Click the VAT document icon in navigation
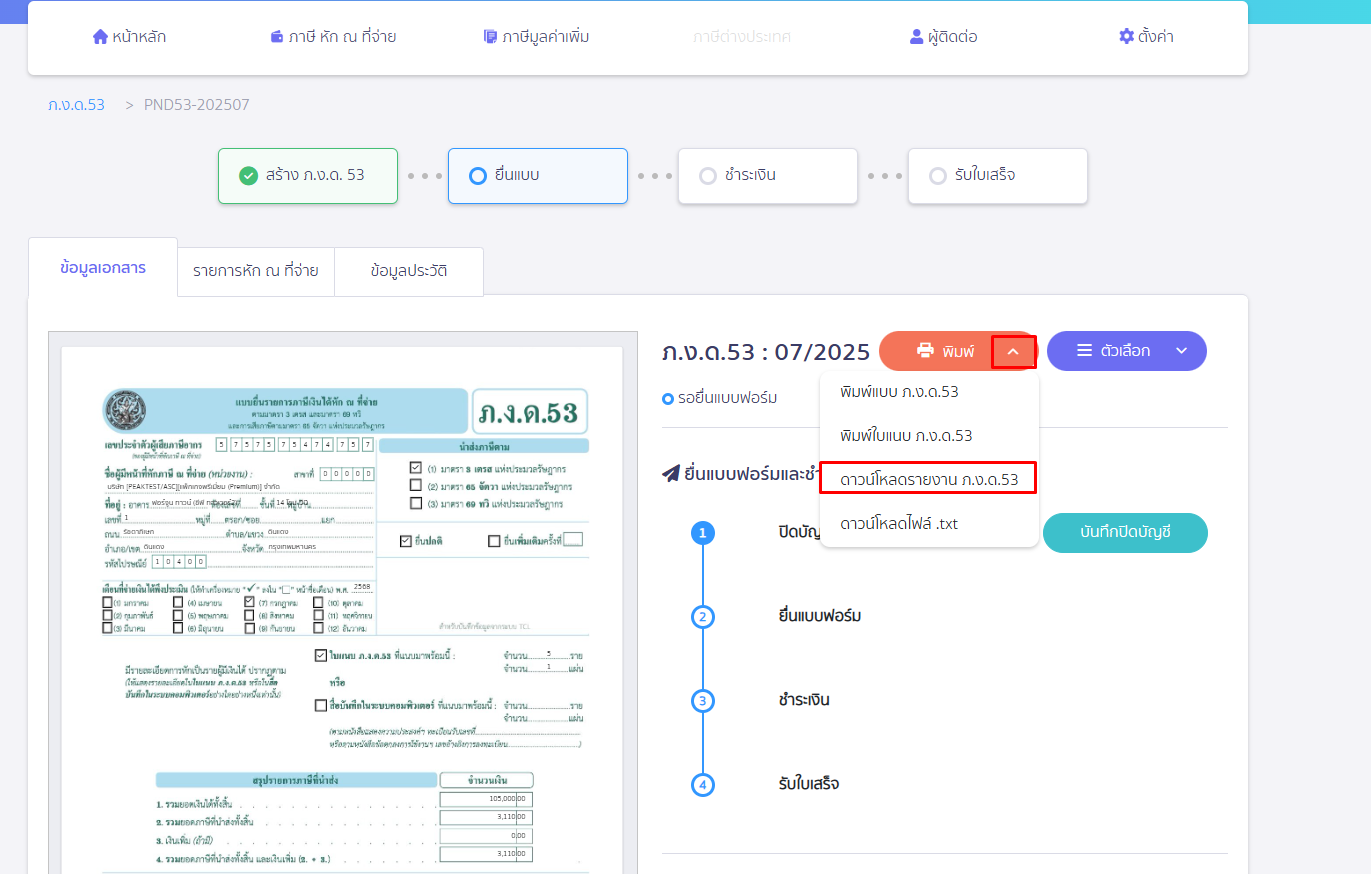 click(x=490, y=37)
